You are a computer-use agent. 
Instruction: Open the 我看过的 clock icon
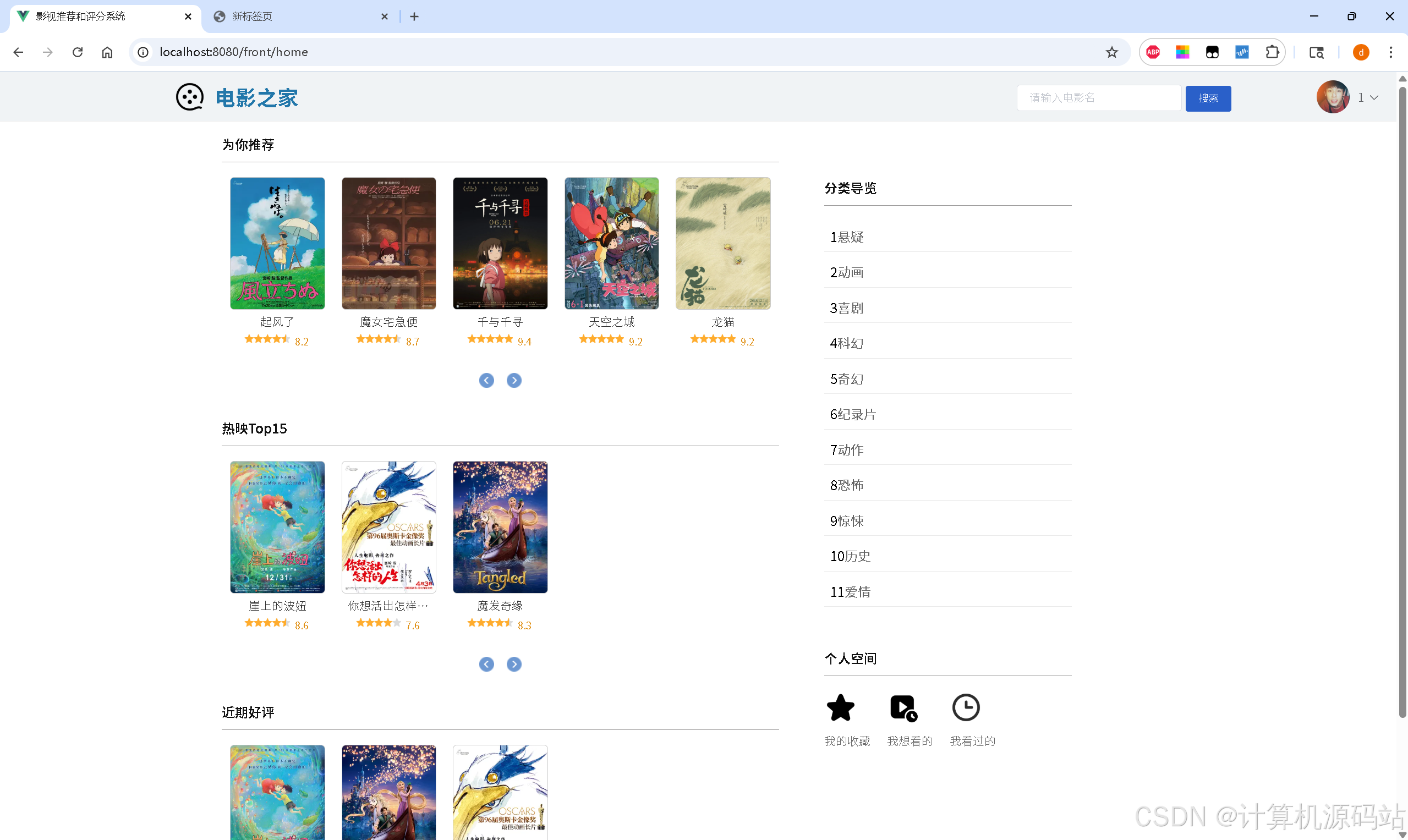coord(966,707)
